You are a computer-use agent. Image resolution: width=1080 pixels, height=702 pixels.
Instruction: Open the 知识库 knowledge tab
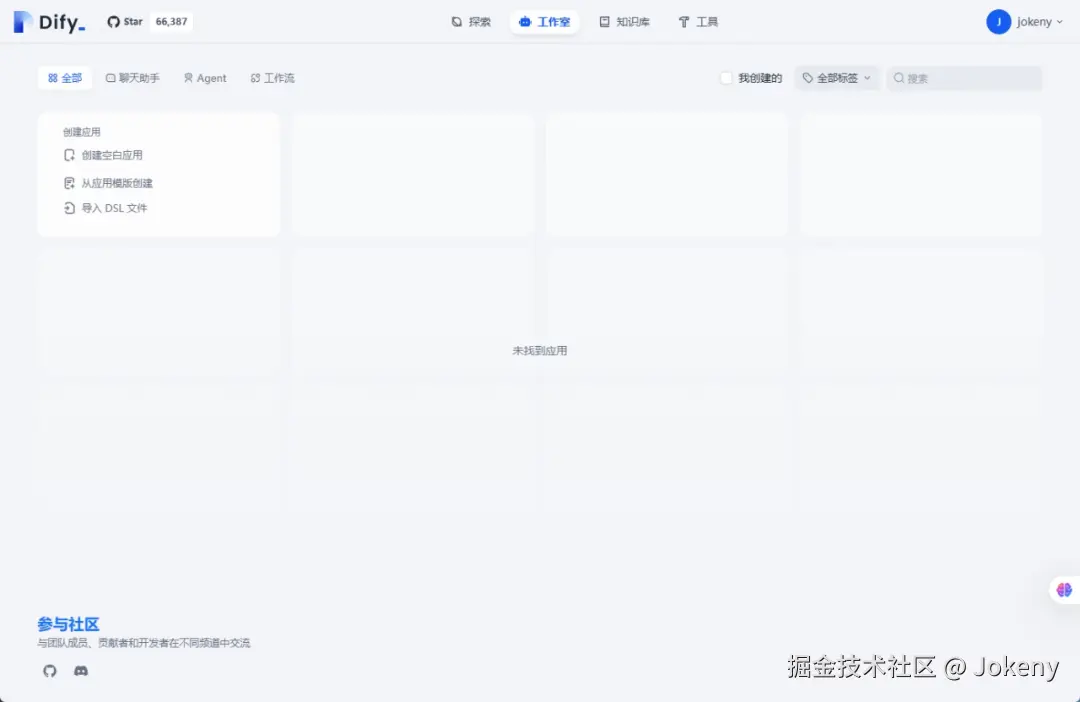[624, 22]
